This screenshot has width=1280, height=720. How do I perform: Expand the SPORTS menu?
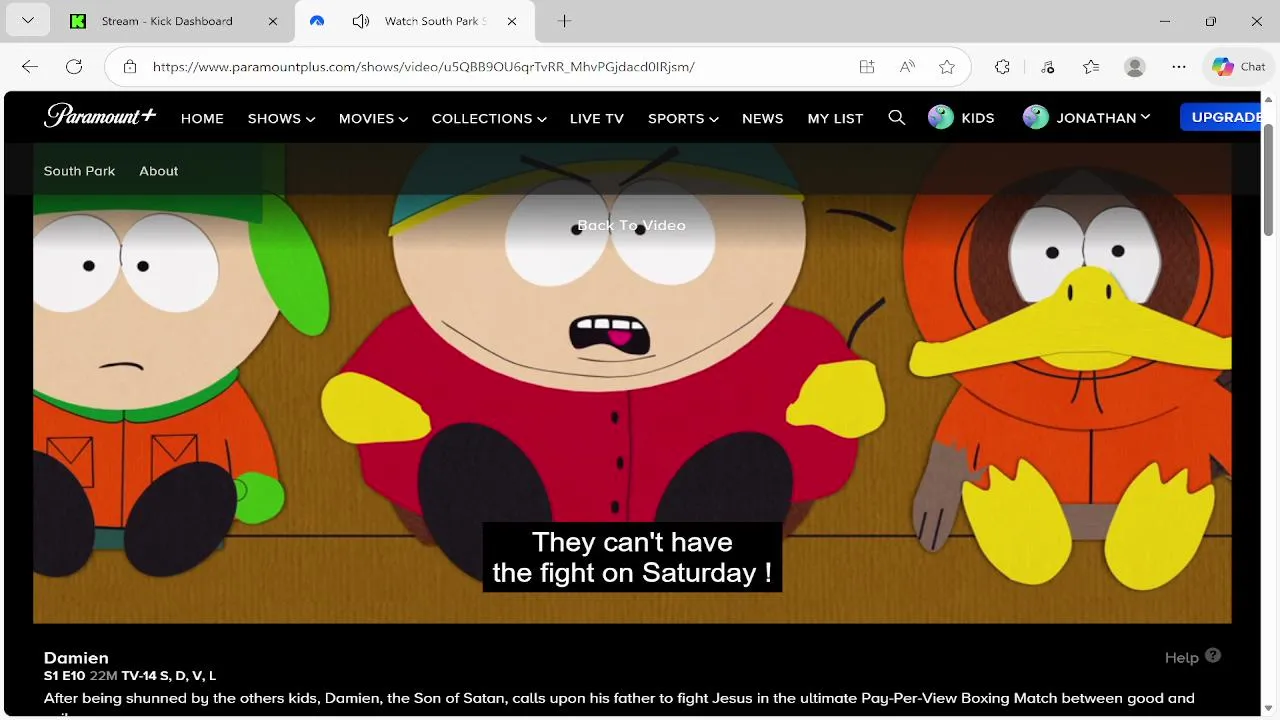[683, 118]
